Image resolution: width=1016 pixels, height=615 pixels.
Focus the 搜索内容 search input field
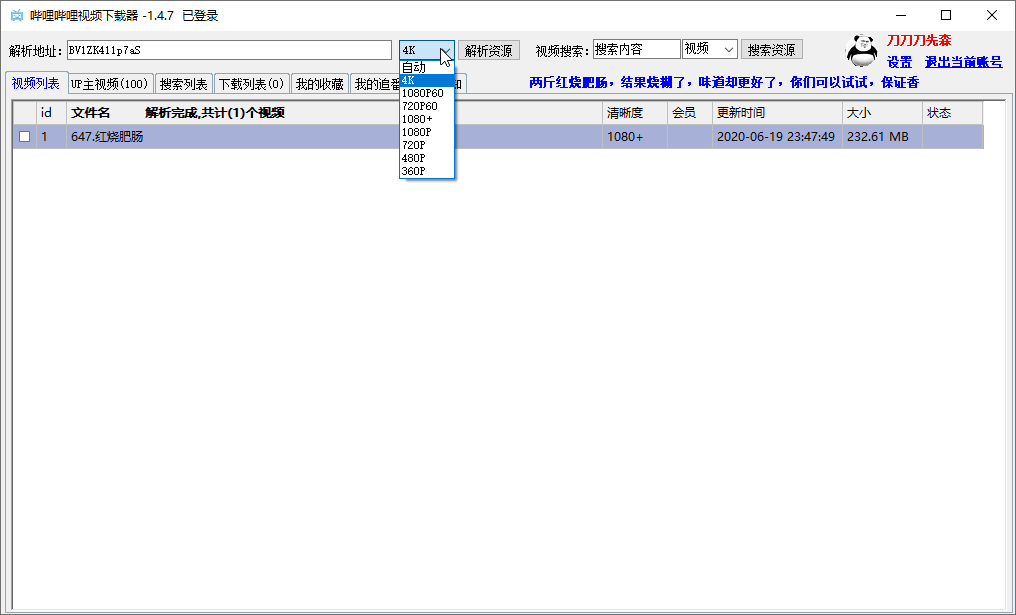coord(636,50)
